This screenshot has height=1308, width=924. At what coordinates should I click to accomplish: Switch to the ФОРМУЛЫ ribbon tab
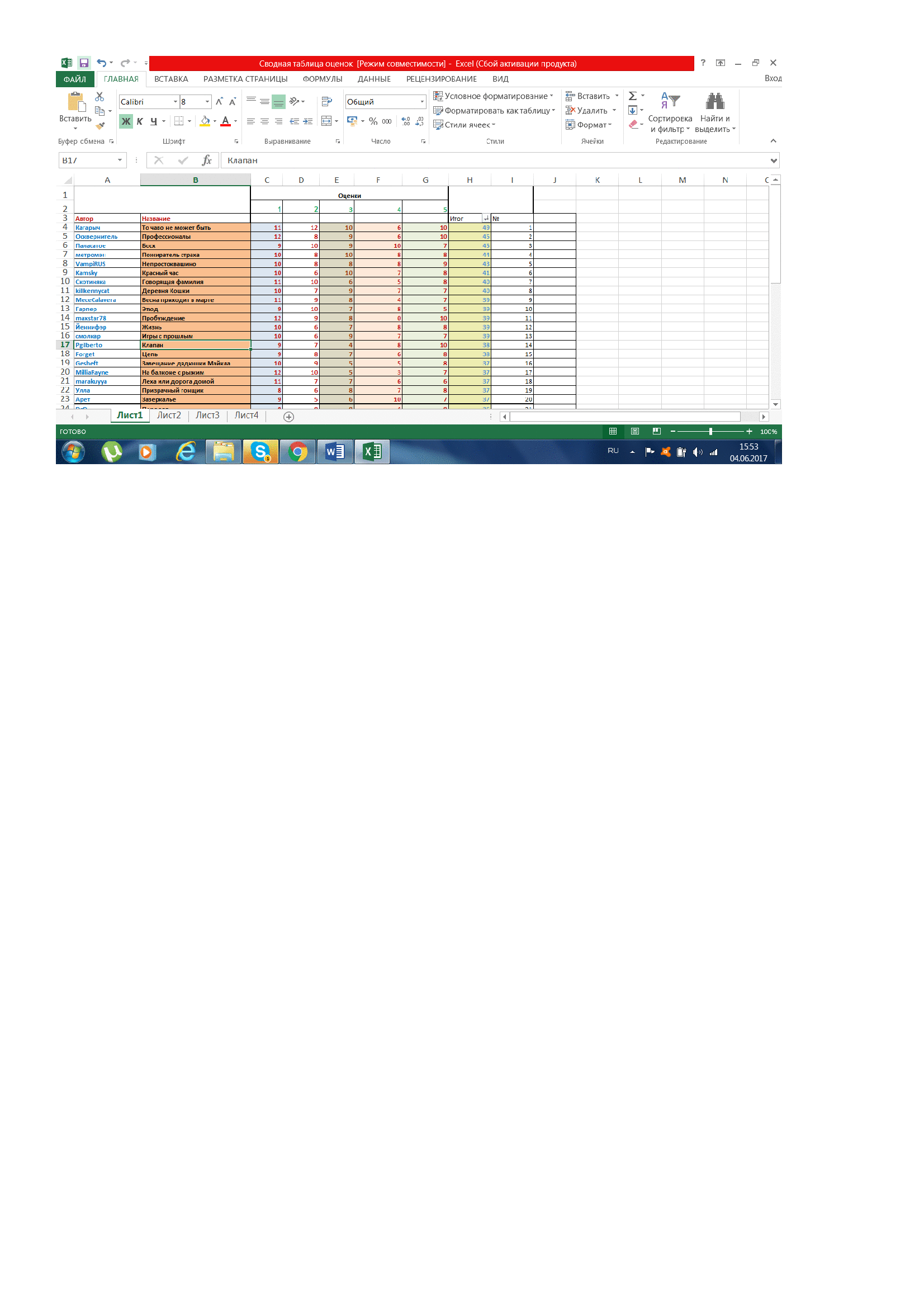coord(322,79)
